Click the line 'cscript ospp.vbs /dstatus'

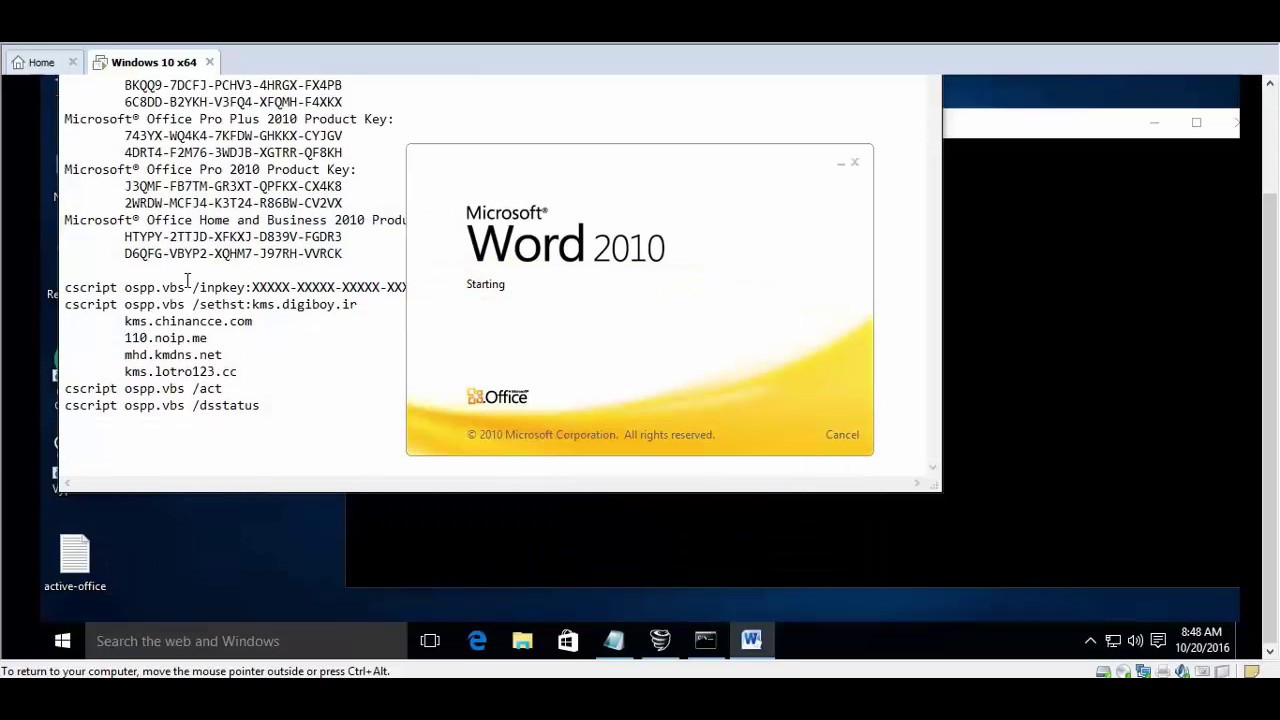[x=162, y=405]
